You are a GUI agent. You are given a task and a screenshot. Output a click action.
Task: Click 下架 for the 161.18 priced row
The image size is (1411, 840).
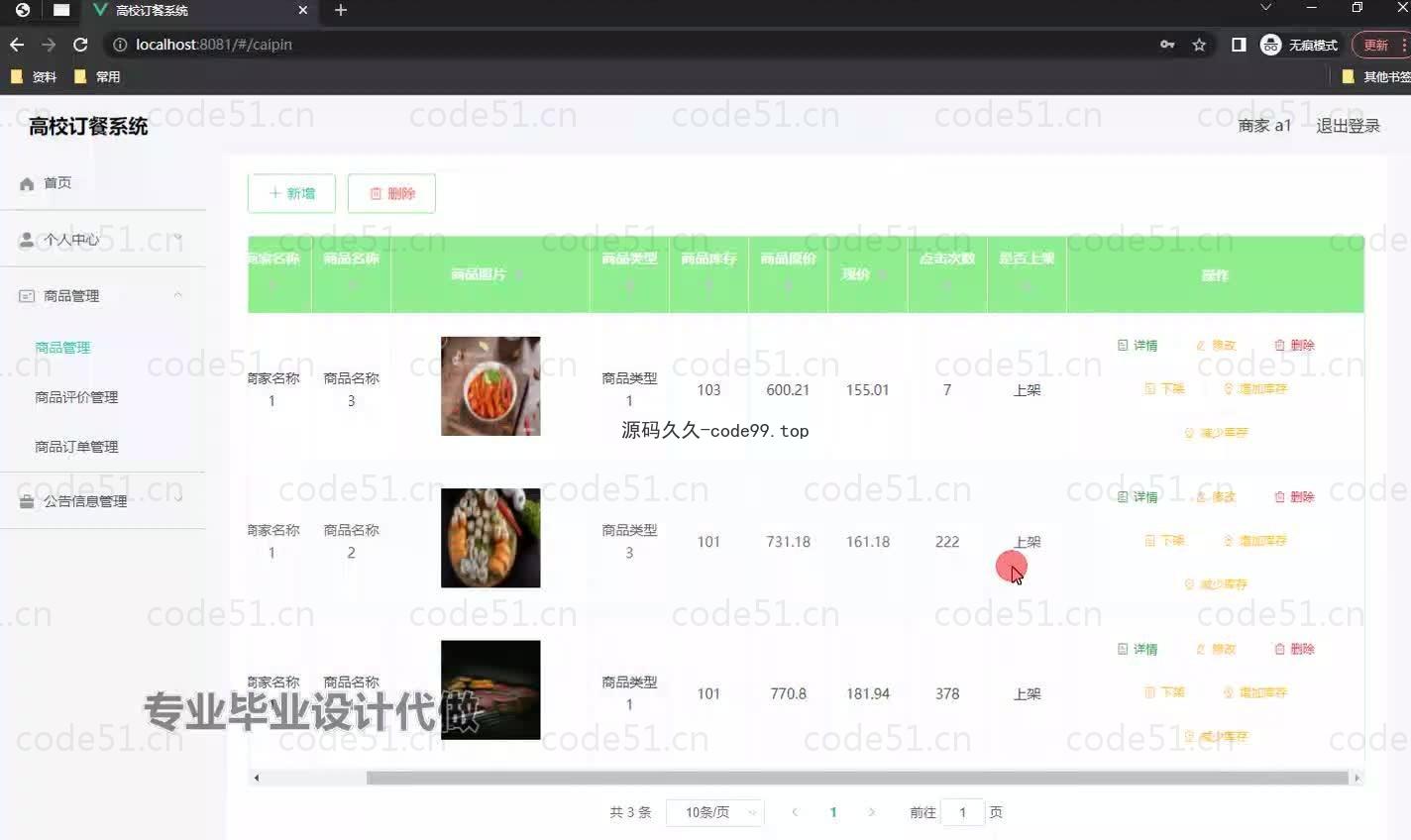point(1164,541)
